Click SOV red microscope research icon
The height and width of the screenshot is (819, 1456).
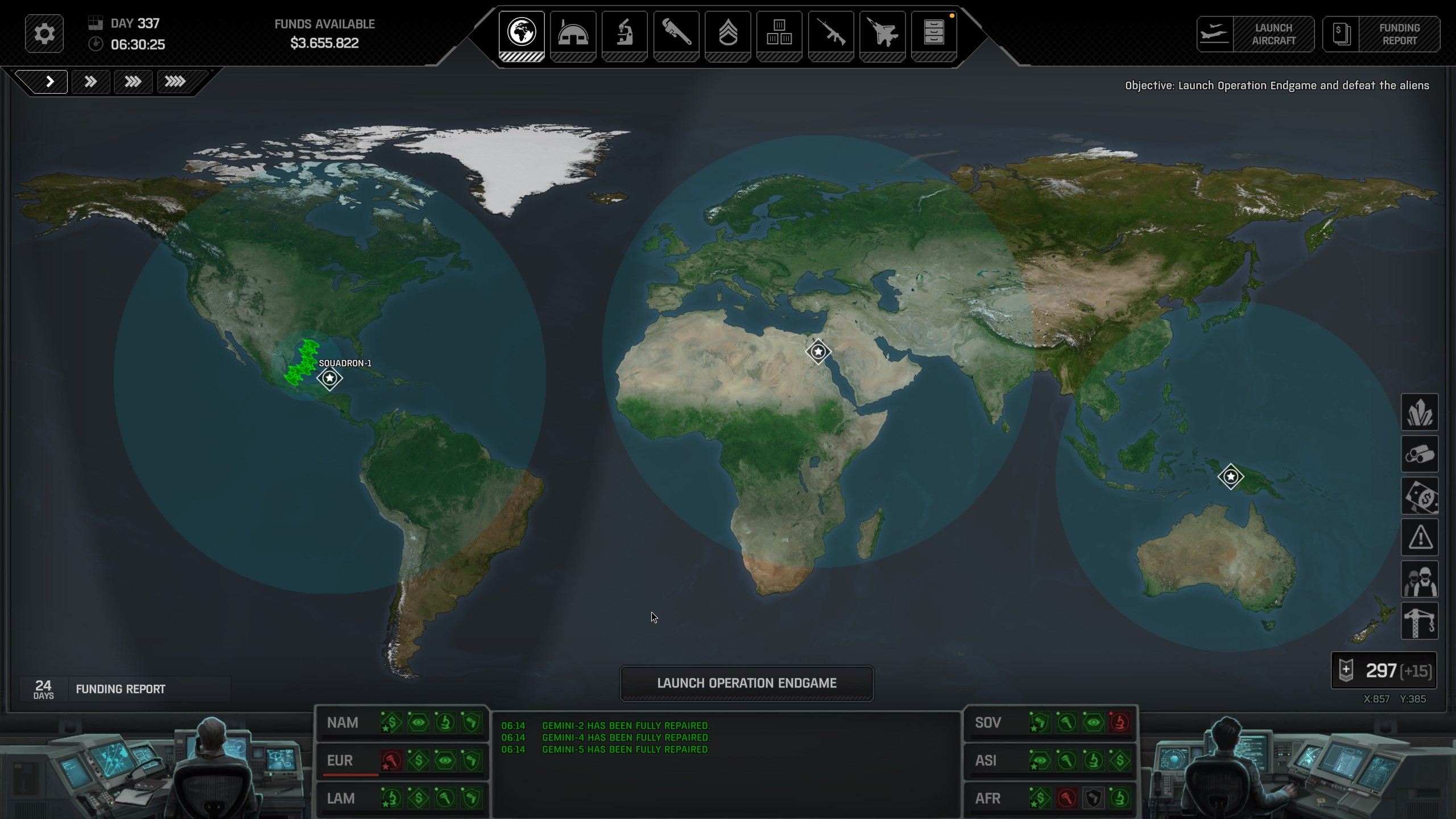point(1120,723)
